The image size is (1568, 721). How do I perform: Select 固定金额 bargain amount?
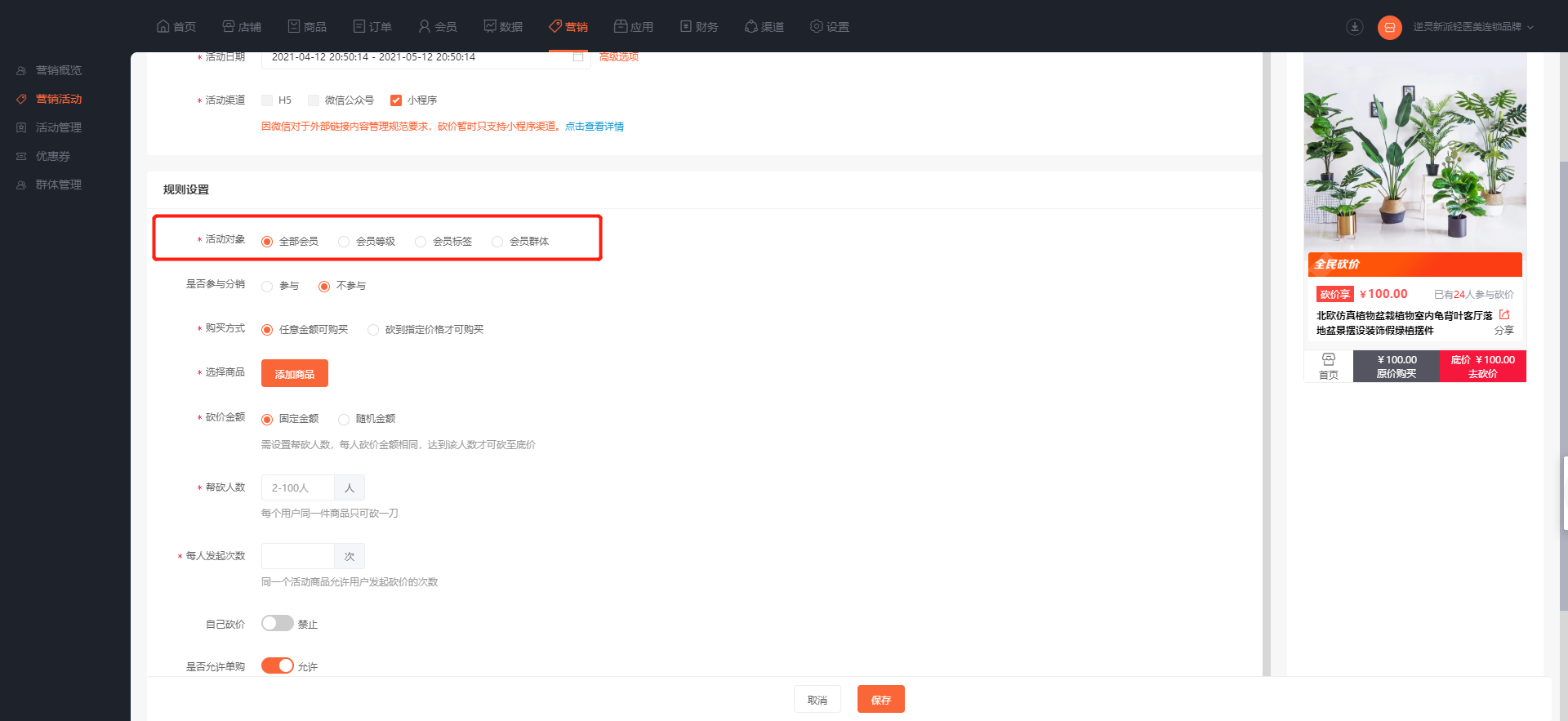click(267, 420)
